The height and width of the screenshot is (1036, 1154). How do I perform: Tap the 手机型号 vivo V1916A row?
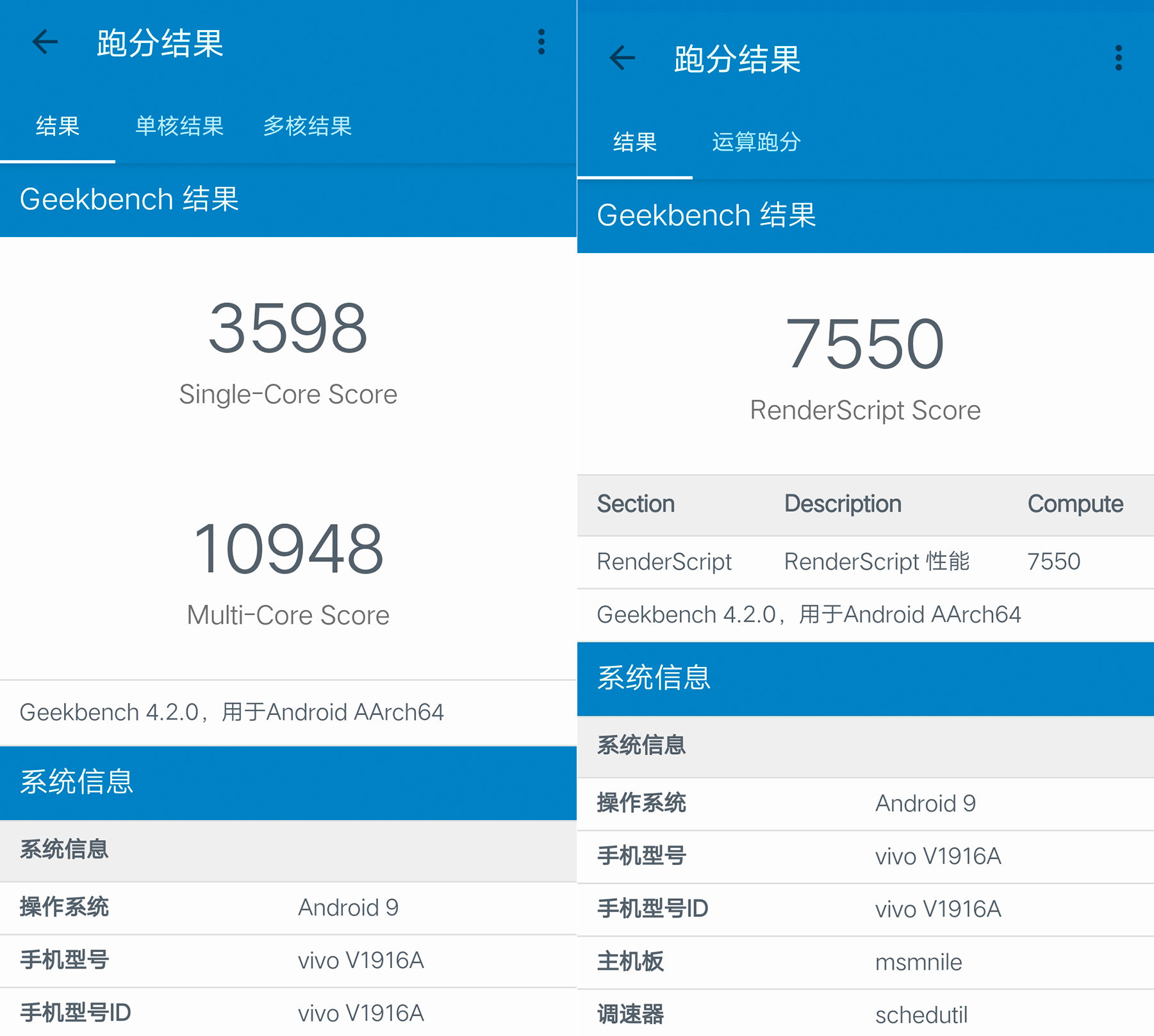click(x=288, y=960)
